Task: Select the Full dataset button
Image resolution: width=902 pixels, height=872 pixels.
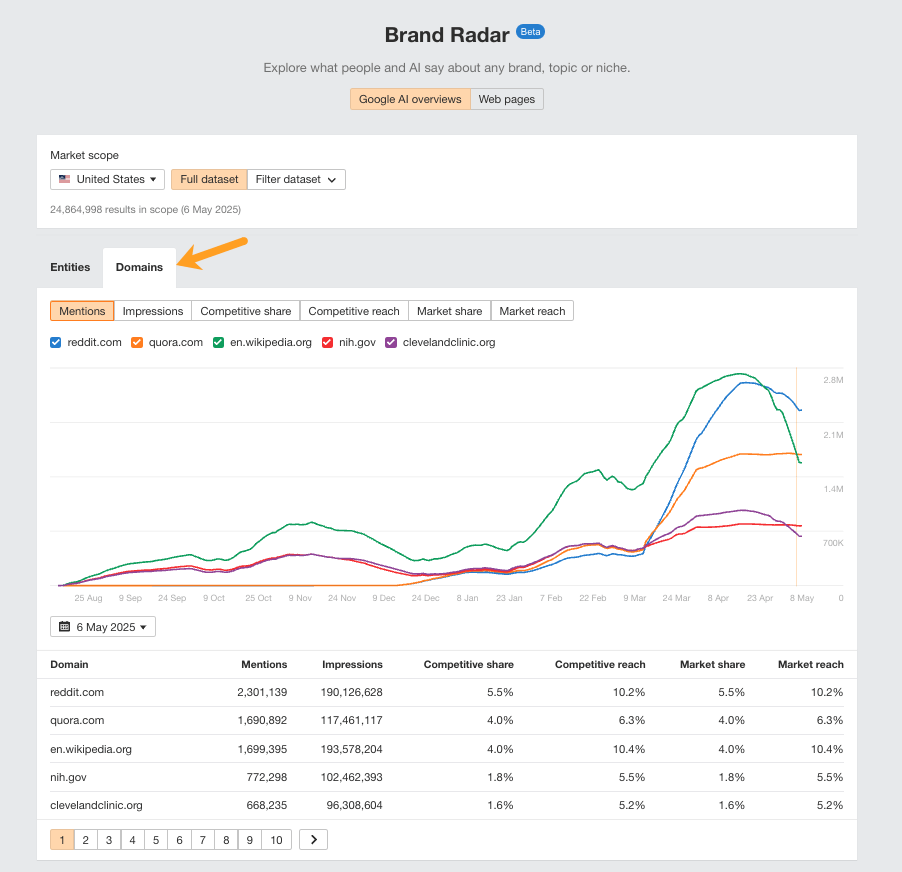Action: [x=208, y=179]
